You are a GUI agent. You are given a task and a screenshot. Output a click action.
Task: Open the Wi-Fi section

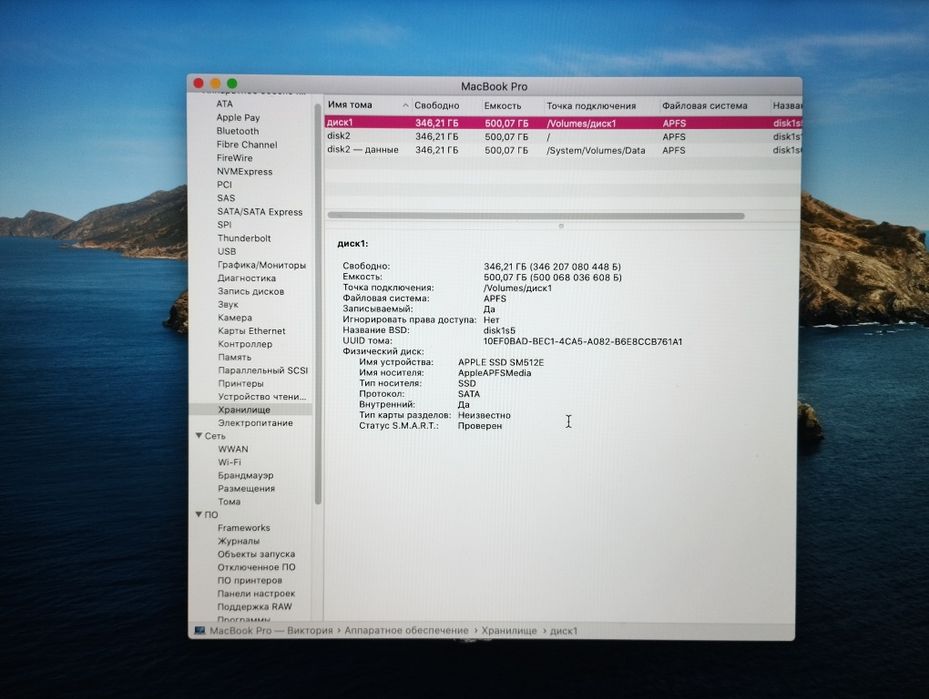click(x=229, y=462)
